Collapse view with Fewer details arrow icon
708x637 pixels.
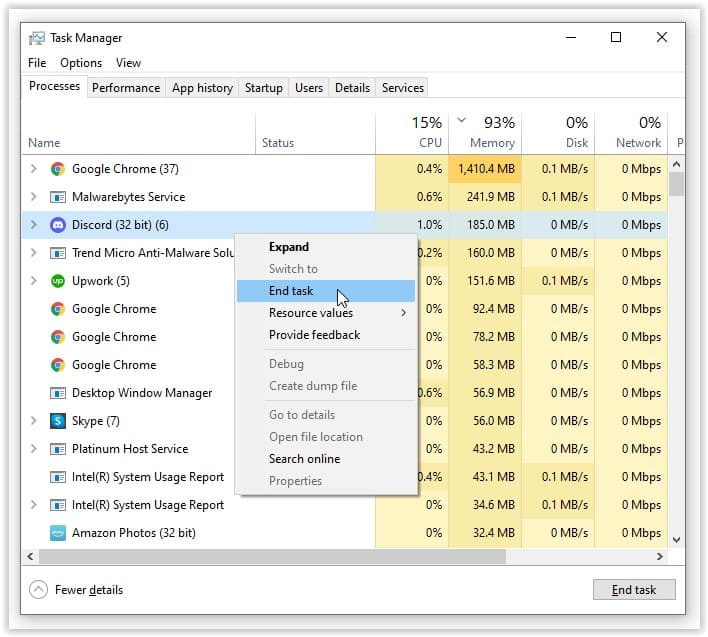point(38,589)
